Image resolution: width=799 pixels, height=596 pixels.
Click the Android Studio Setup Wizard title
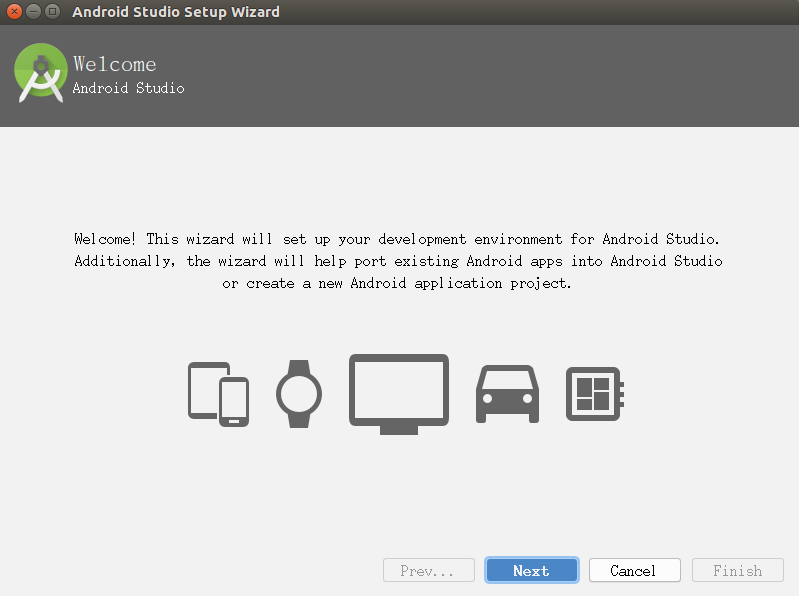pyautogui.click(x=176, y=12)
